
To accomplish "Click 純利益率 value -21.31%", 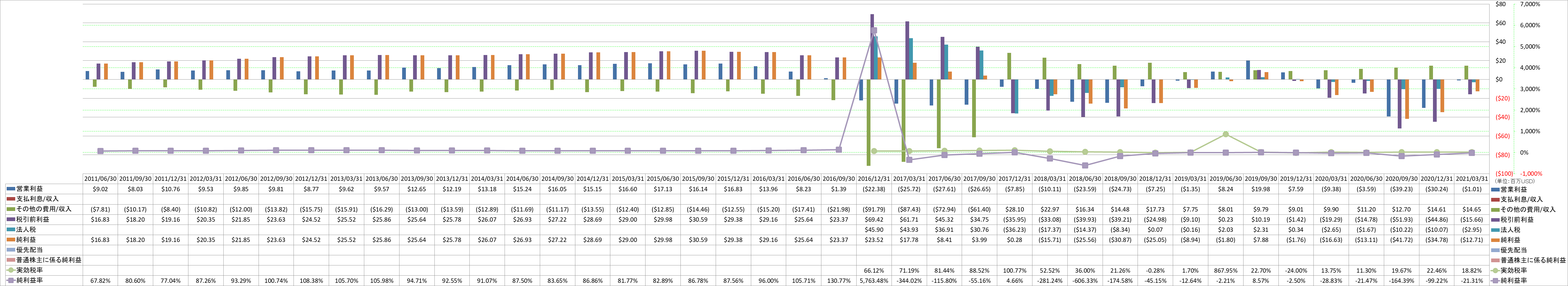I will pyautogui.click(x=1472, y=280).
